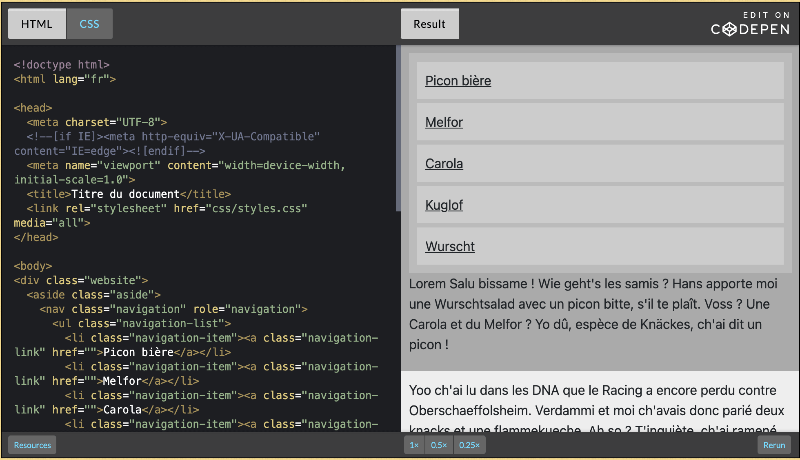Select the Result tab
The height and width of the screenshot is (460, 800).
point(430,24)
